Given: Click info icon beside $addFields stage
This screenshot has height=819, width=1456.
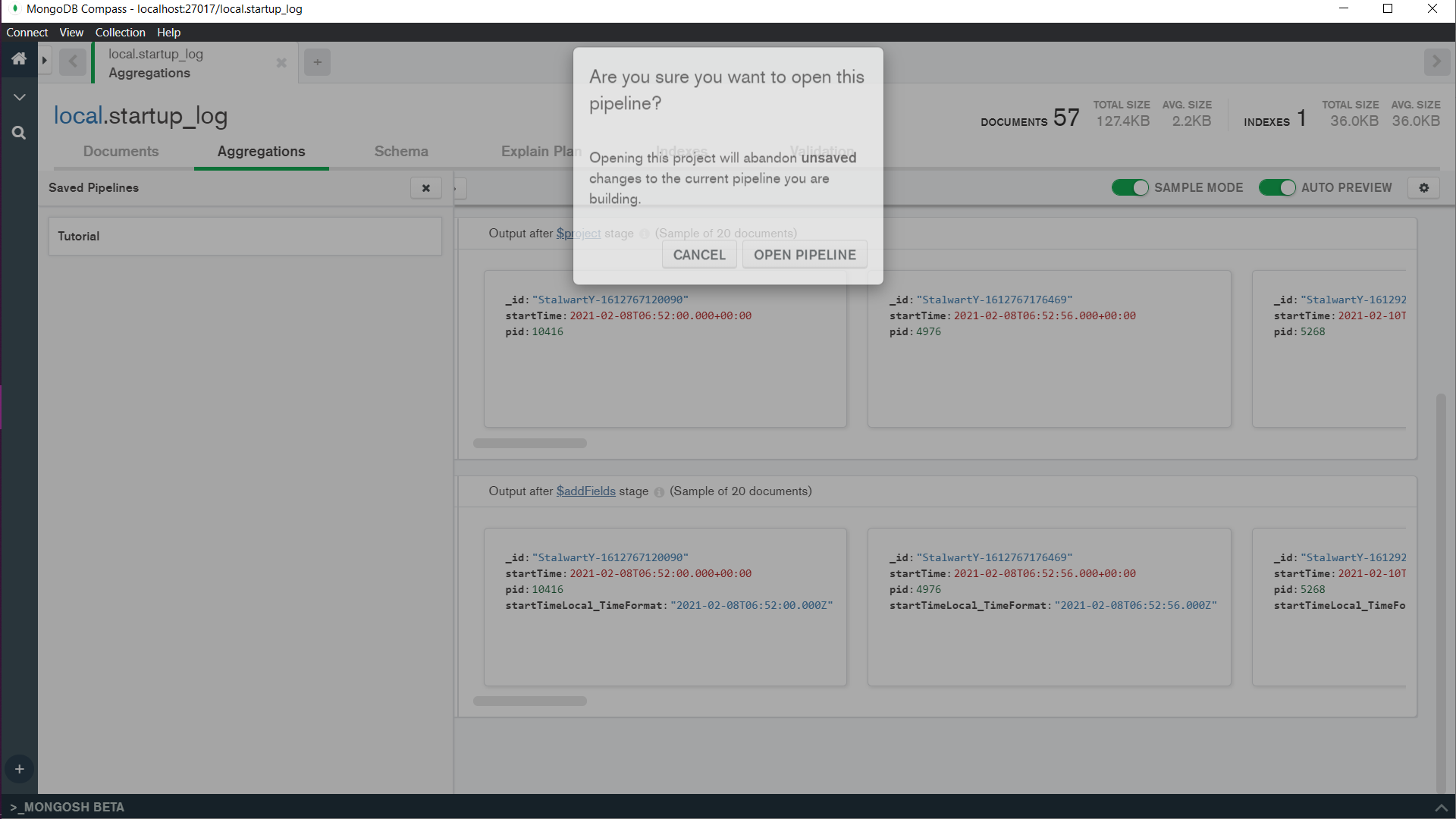Looking at the screenshot, I should (659, 492).
